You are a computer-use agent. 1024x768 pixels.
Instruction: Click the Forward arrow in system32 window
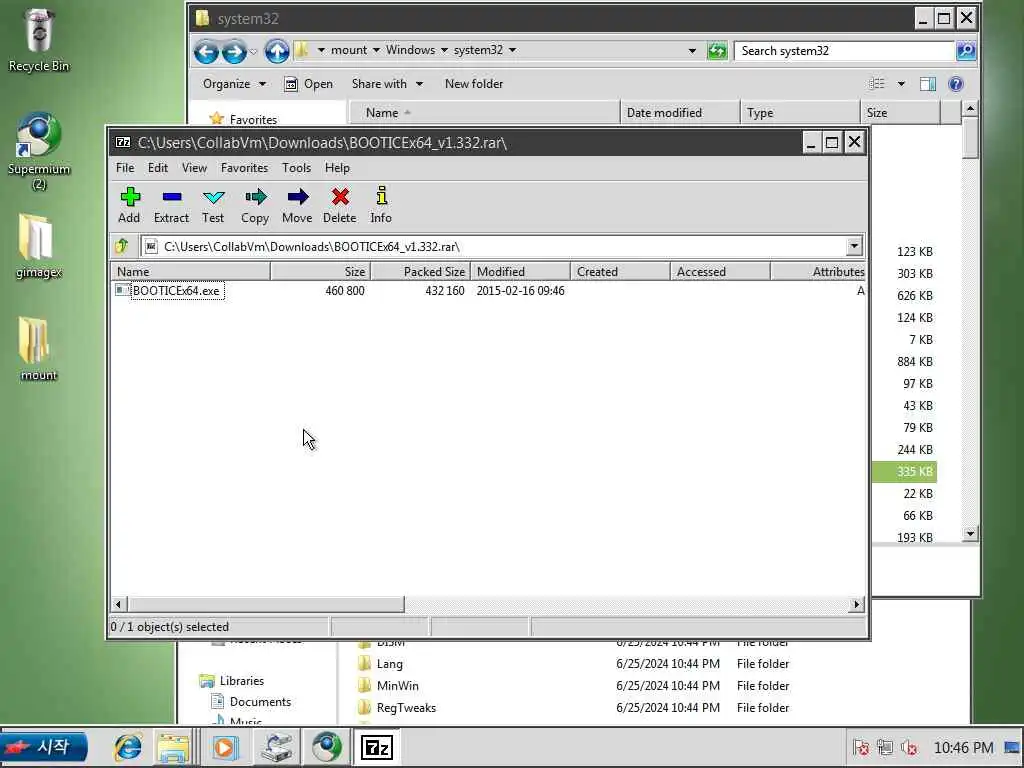click(234, 51)
